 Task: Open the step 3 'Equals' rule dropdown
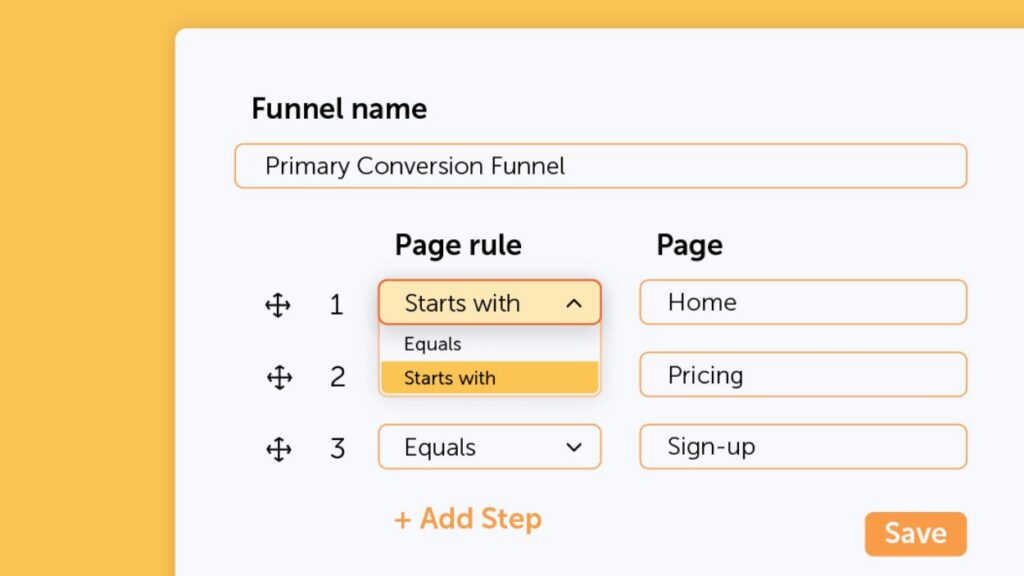[x=489, y=447]
